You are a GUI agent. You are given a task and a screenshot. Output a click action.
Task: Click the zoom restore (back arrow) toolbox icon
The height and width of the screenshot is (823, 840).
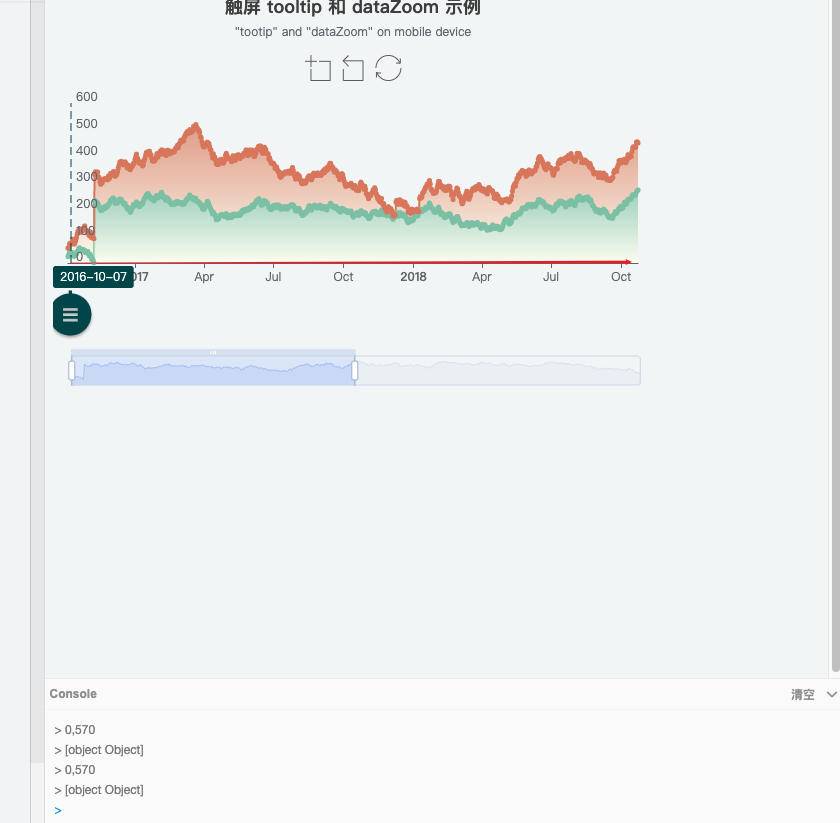[x=353, y=68]
